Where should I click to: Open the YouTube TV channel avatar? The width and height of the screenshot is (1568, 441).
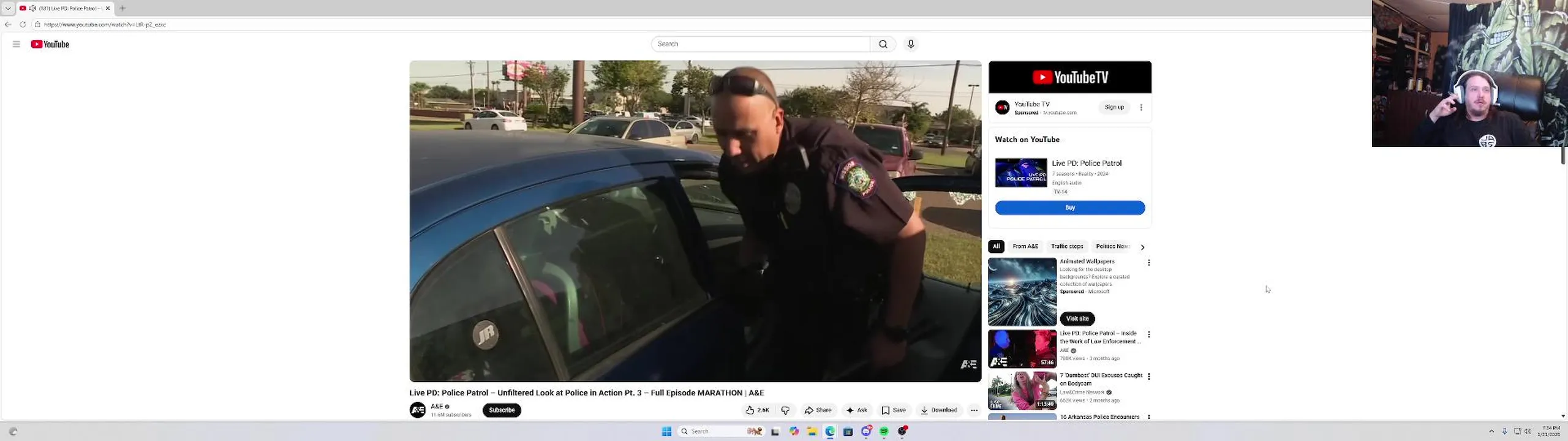[1003, 108]
